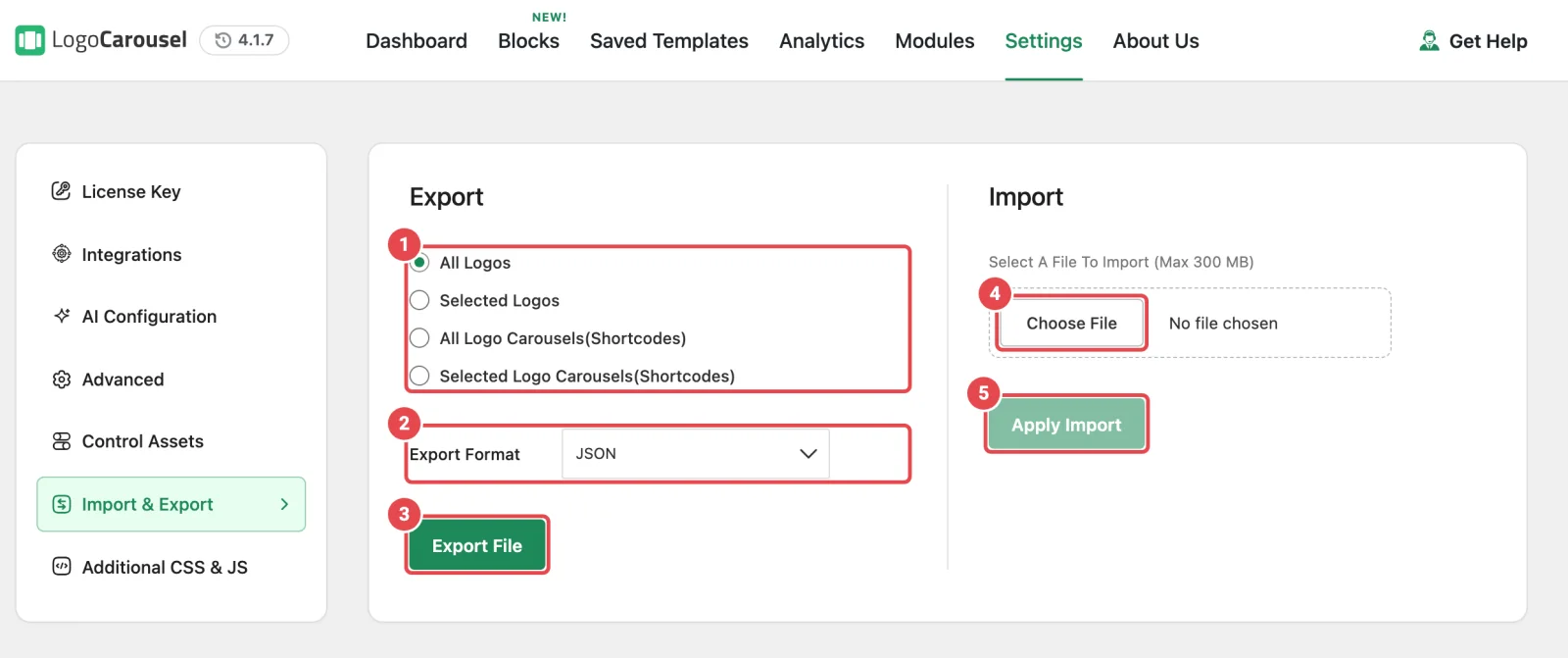Screen dimensions: 1568x658
Task: Click the Export heading
Action: [446, 197]
